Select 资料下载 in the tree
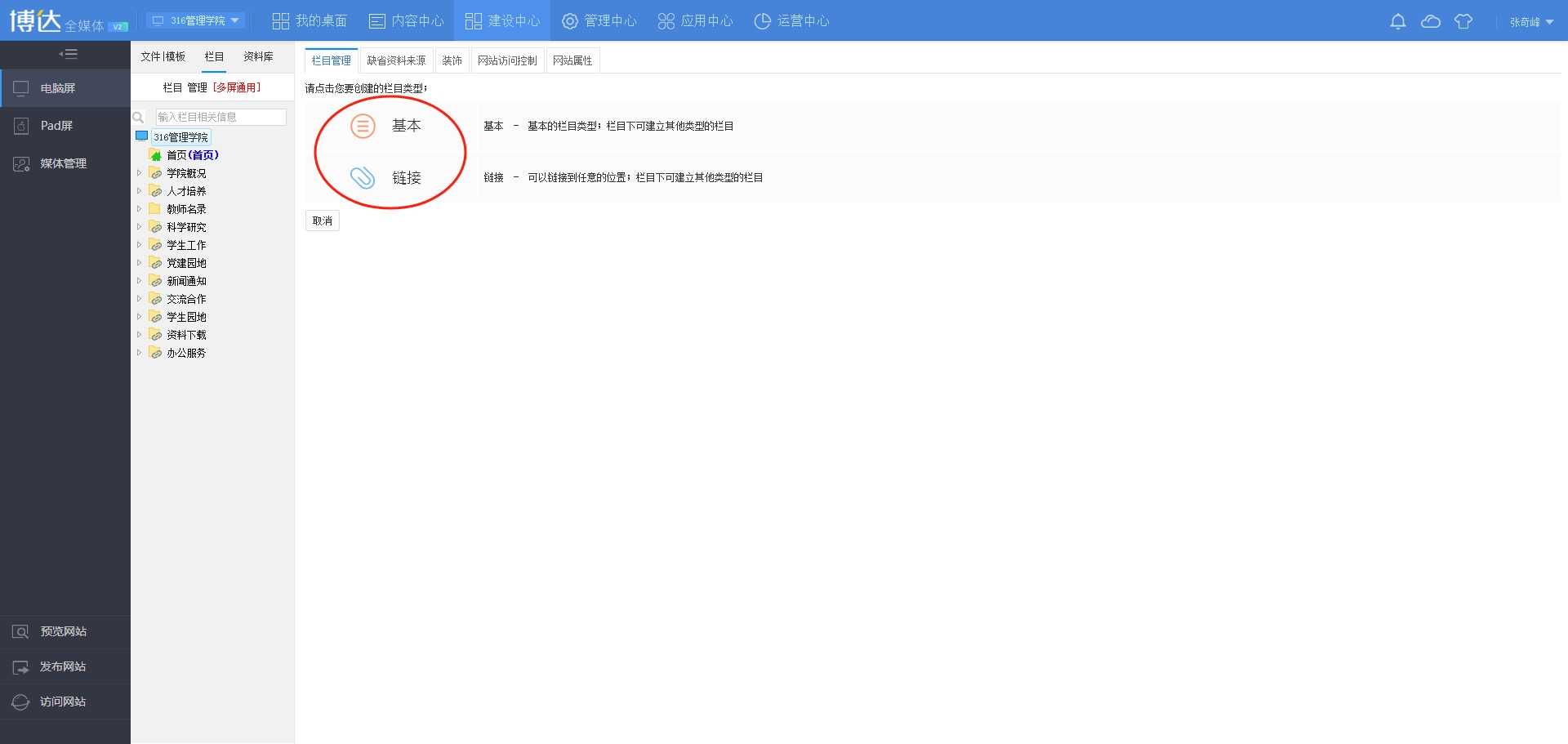 coord(186,335)
